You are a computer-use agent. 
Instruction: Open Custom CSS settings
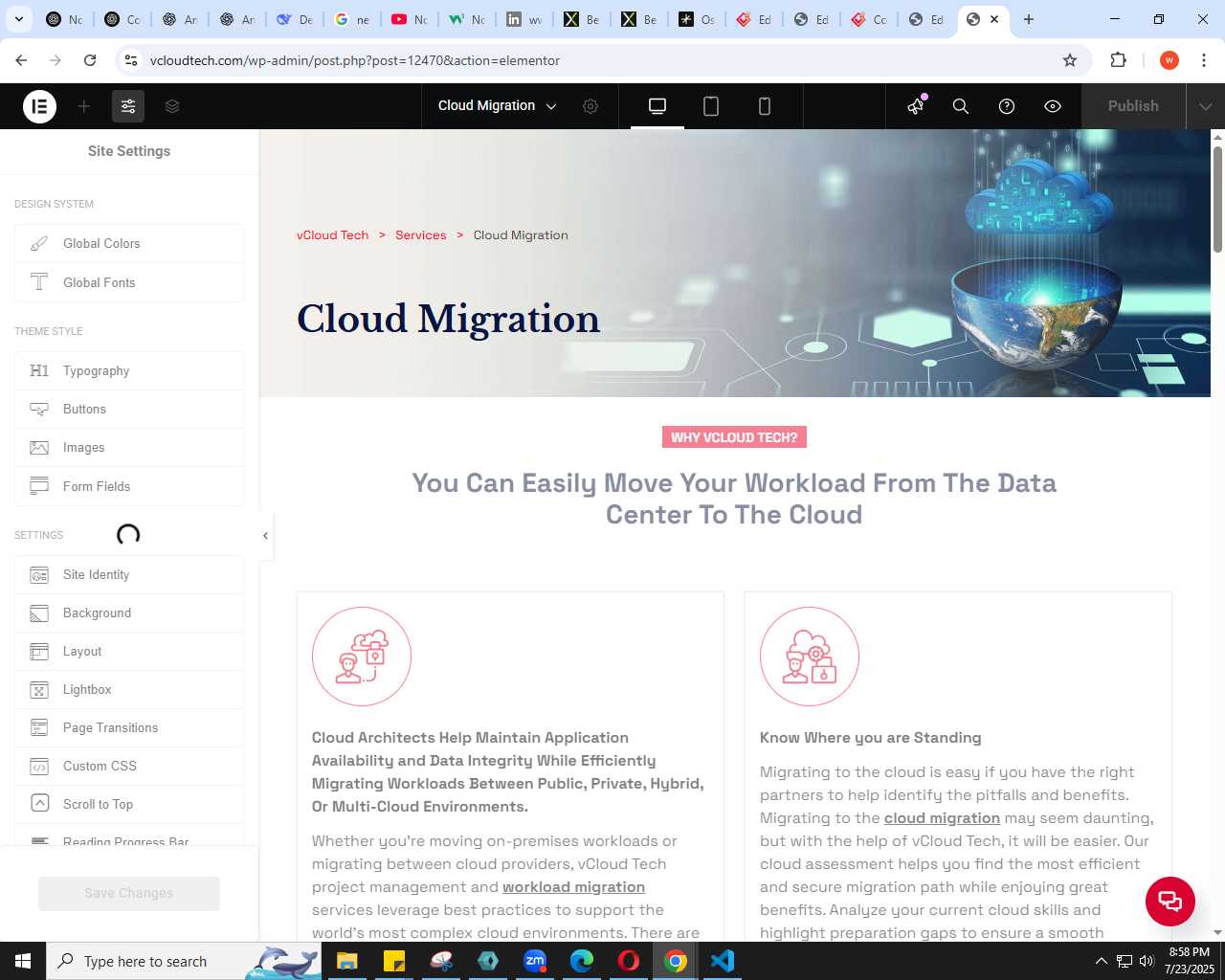(x=129, y=766)
